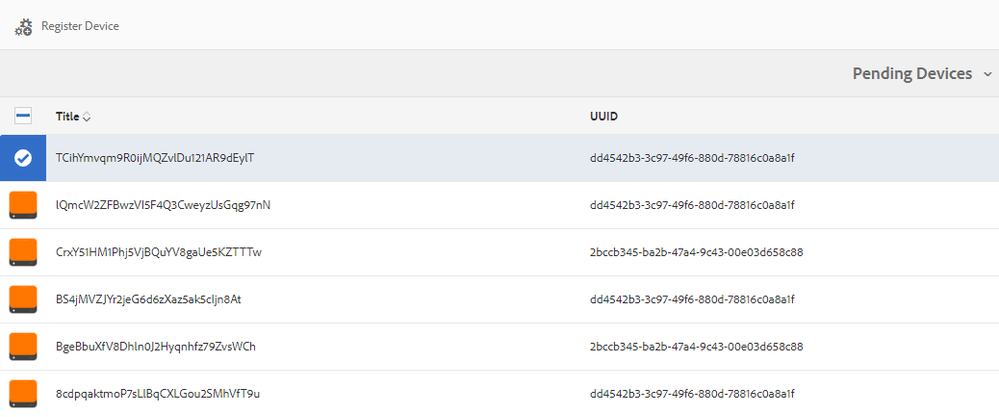Click the Register Device gear icon
999x417 pixels.
(24, 27)
